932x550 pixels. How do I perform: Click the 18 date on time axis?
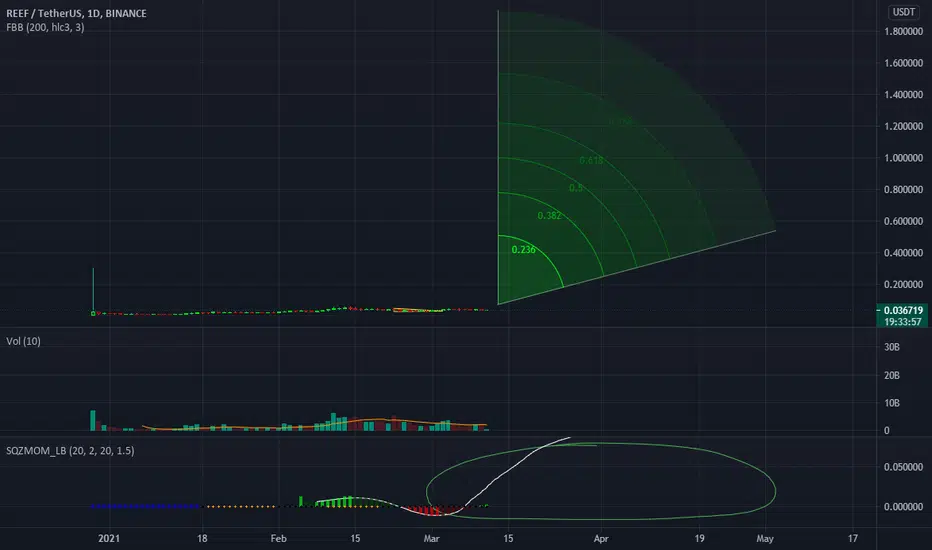pyautogui.click(x=202, y=539)
